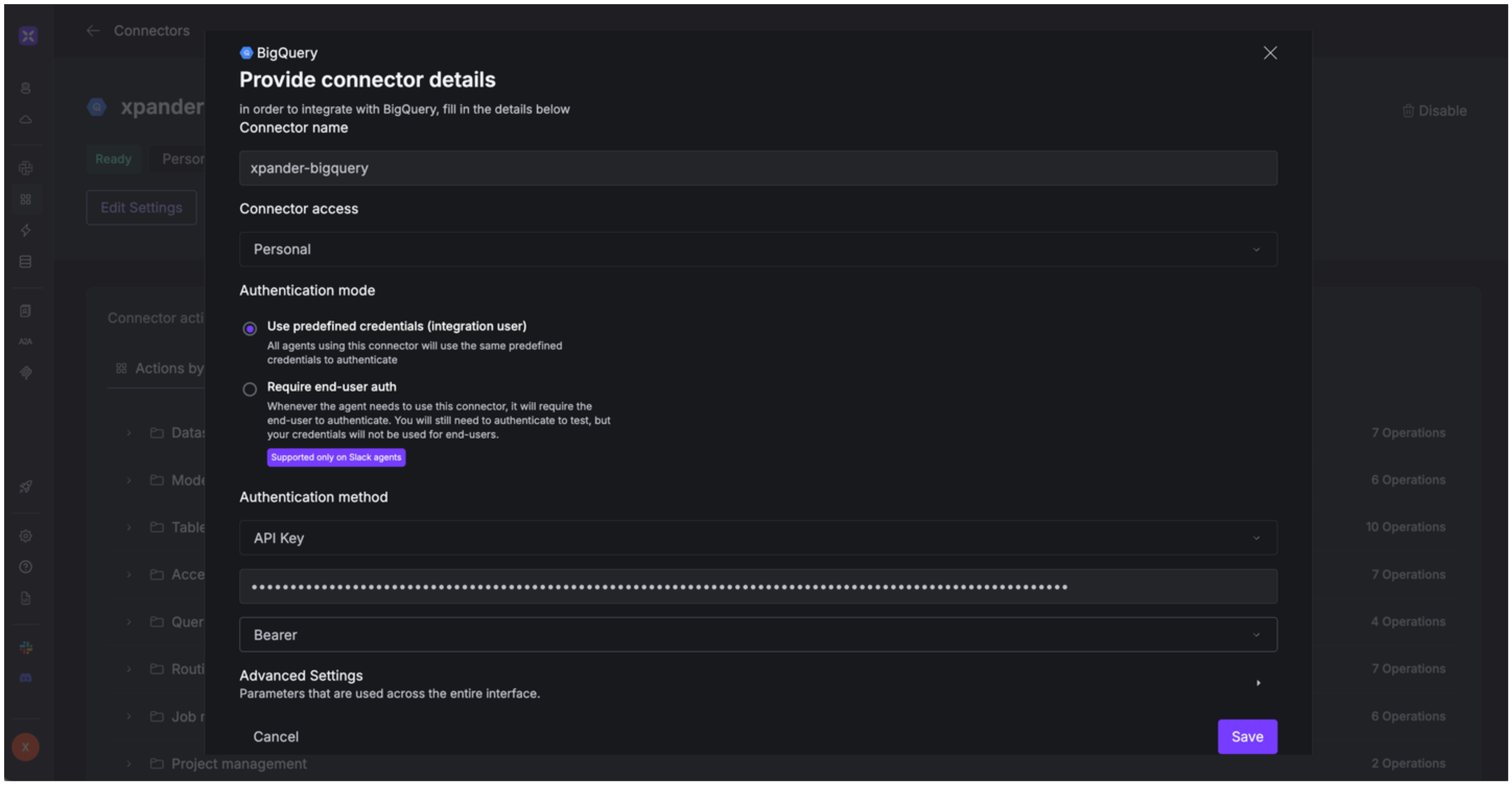Expand Advanced Settings section arrow
Image resolution: width=1512 pixels, height=785 pixels.
(1258, 683)
